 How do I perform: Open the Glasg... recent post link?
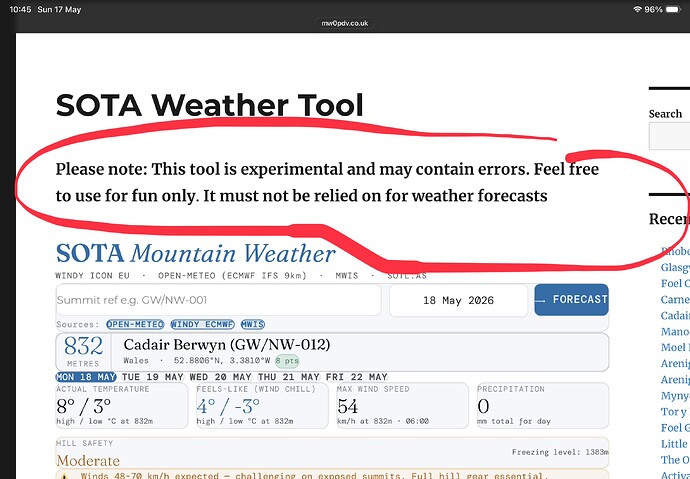coord(675,267)
